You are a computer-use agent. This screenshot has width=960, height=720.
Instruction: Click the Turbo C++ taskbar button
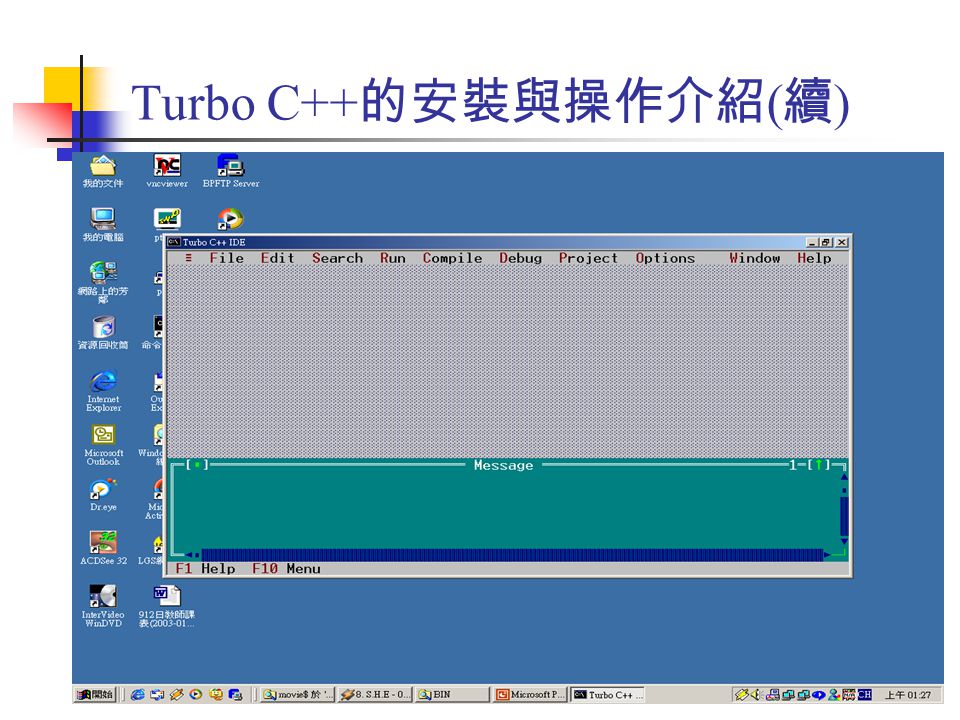click(608, 694)
